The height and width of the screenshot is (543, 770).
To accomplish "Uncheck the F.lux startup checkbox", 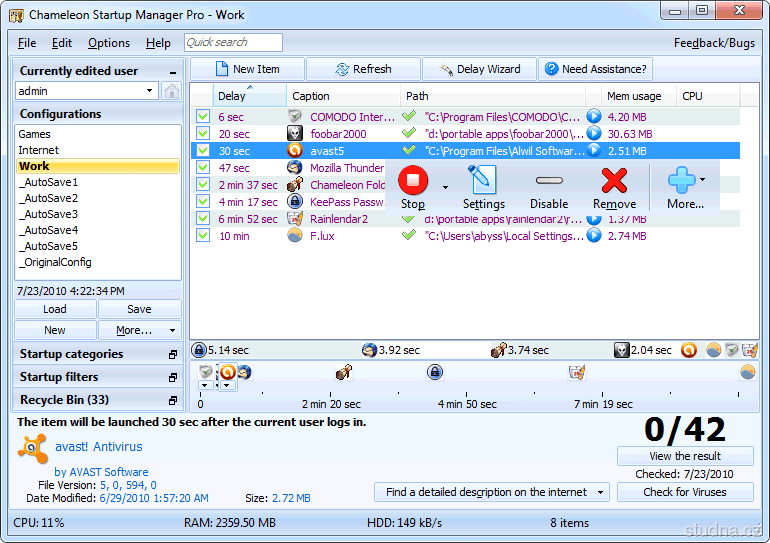I will coord(203,236).
